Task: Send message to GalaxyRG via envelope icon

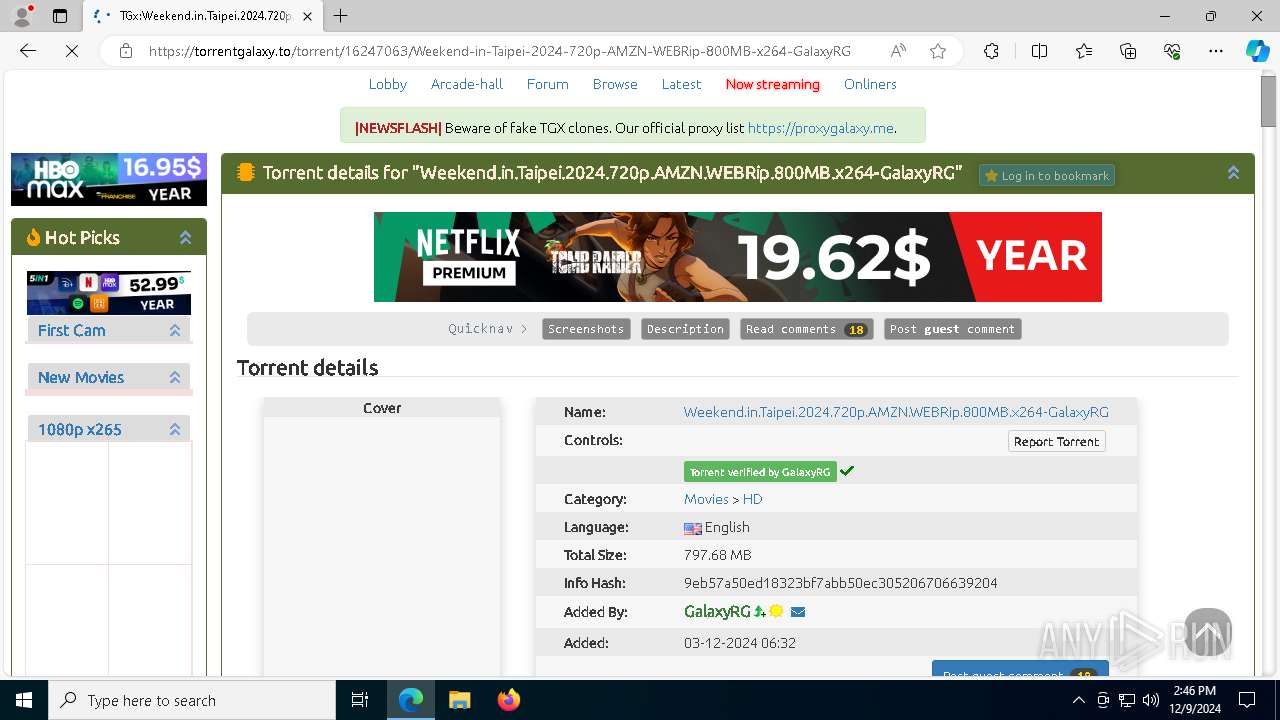Action: 798,612
